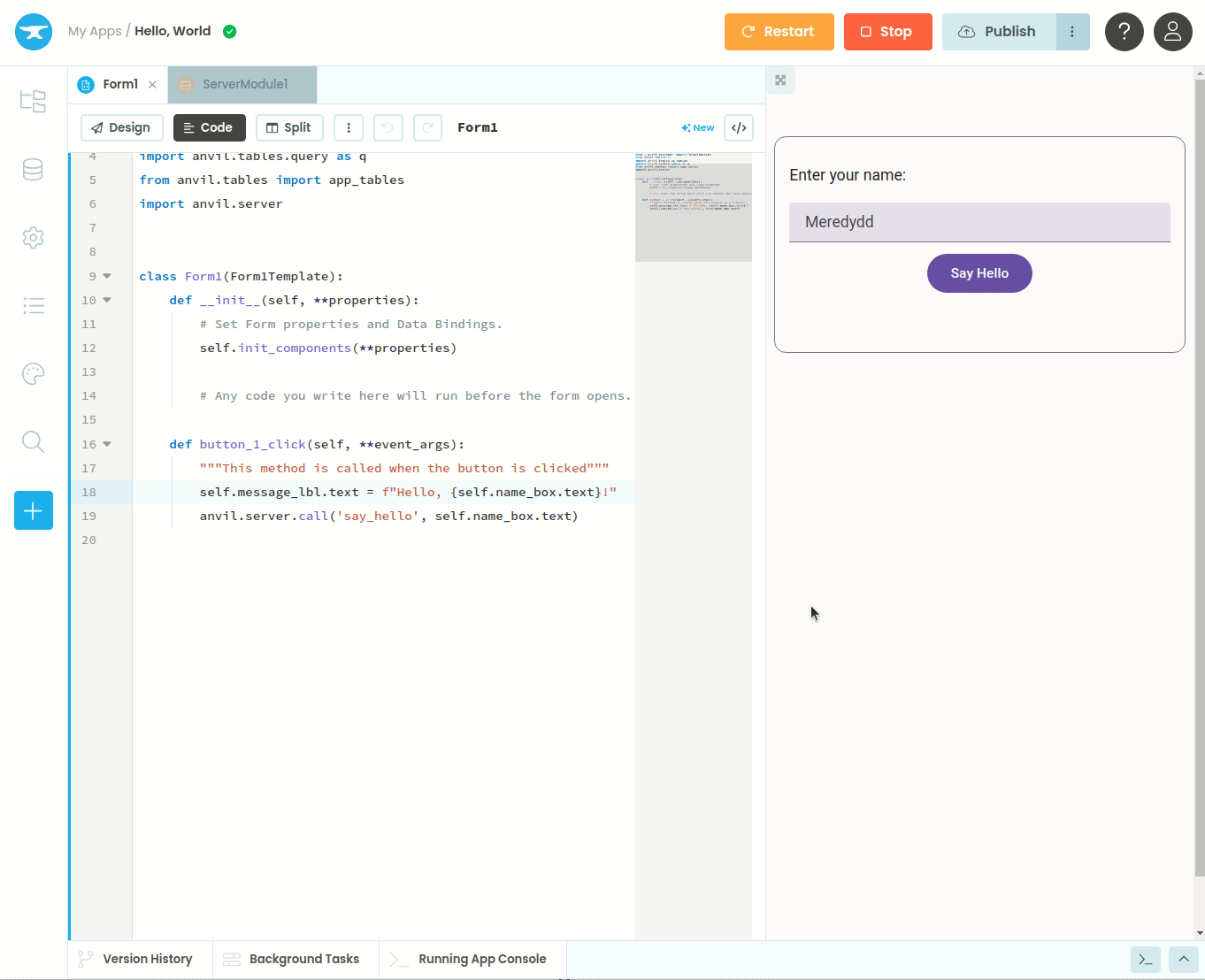
Task: Switch editor to Split view
Action: coord(289,127)
